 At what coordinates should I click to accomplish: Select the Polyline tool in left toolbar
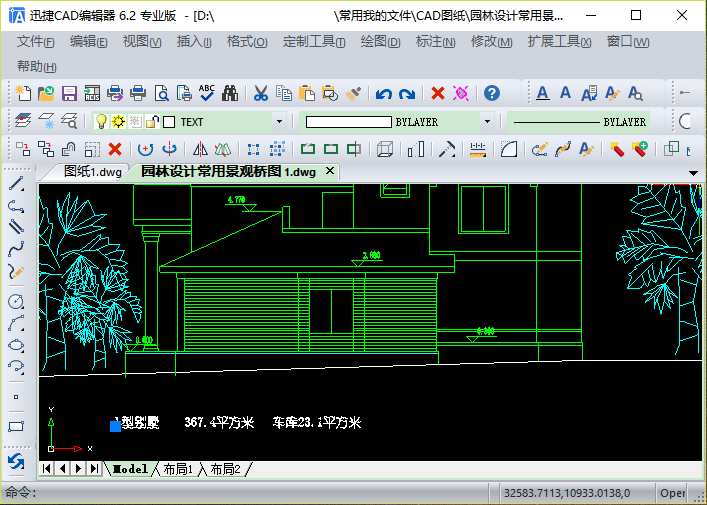(x=16, y=206)
